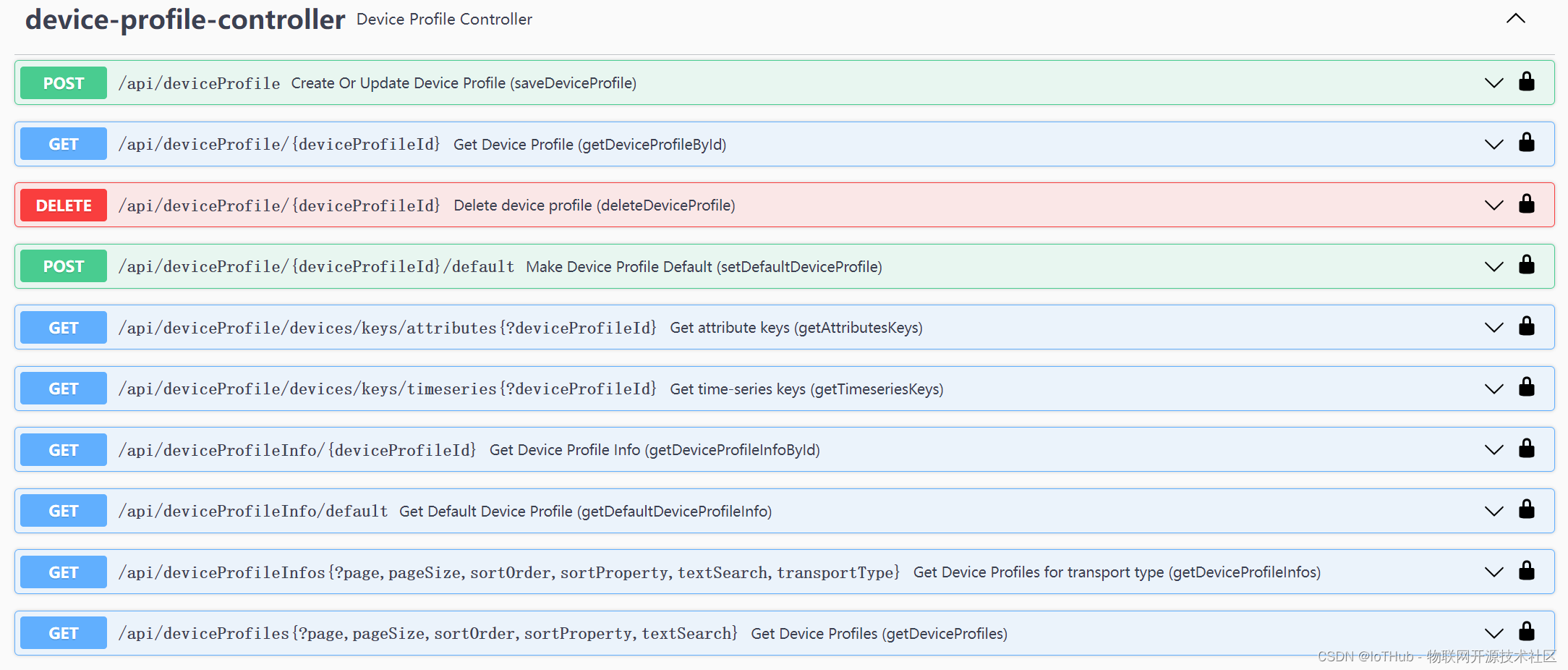Expand getDeviceProfileById row with chevron
Image resolution: width=1568 pixels, height=670 pixels.
[1494, 145]
